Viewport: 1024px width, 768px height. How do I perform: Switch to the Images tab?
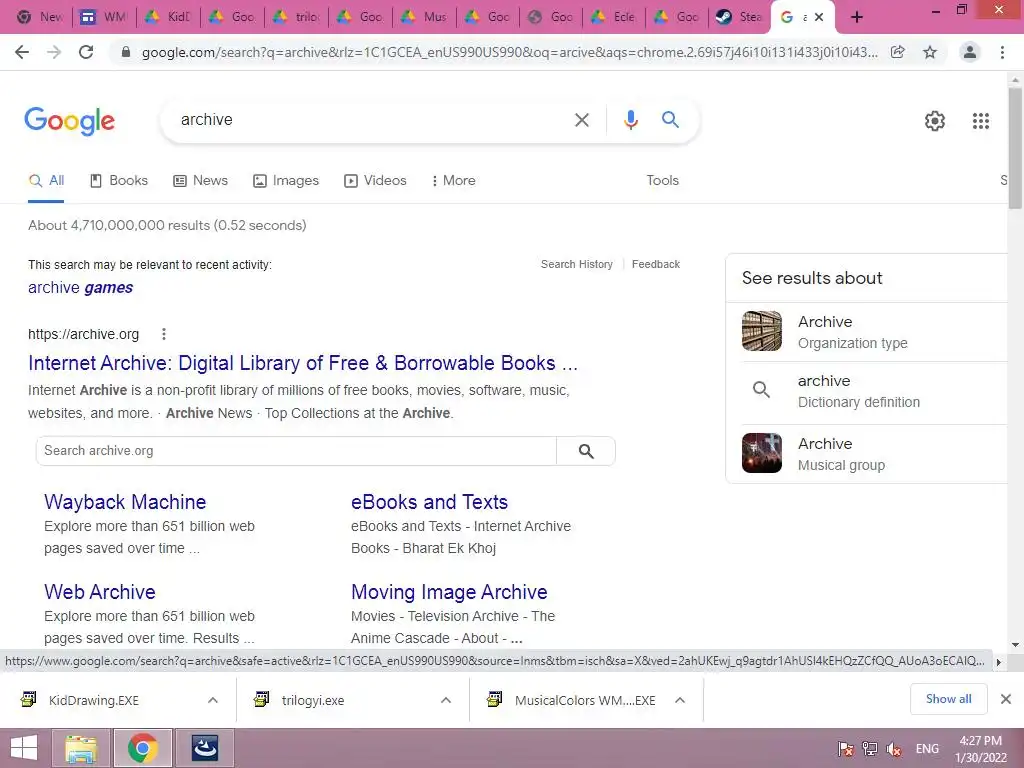286,181
